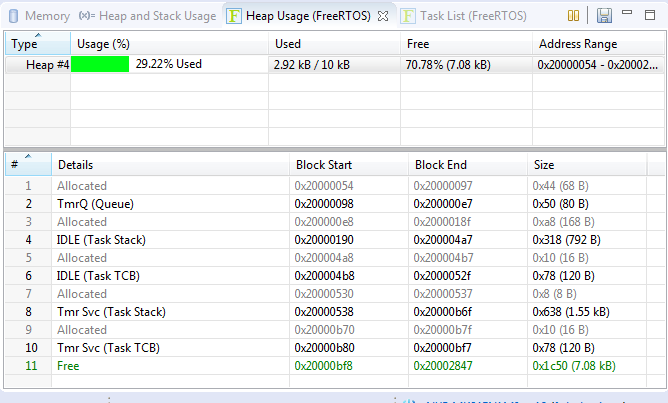This screenshot has height=403, width=668.
Task: Click the Heap Usage tab F icon
Action: pyautogui.click(x=233, y=16)
